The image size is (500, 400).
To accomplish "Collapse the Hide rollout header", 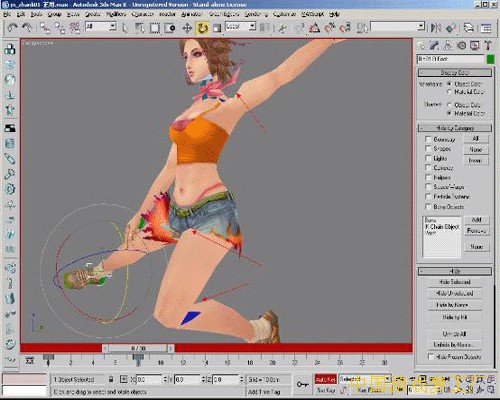I will (x=455, y=271).
